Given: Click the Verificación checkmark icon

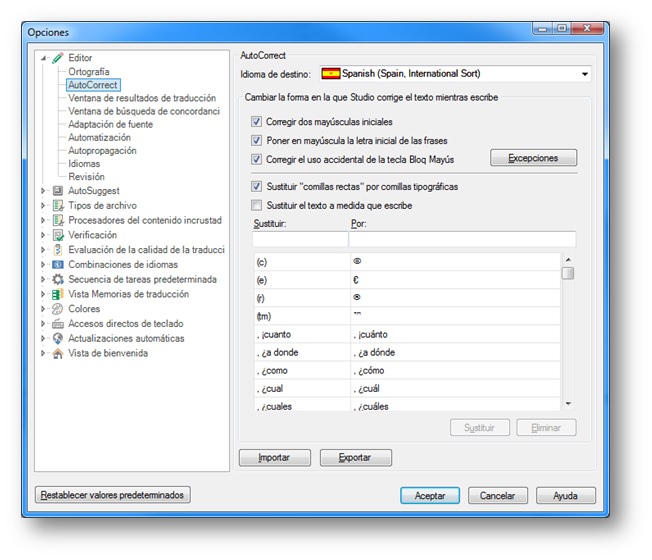Looking at the screenshot, I should point(58,235).
